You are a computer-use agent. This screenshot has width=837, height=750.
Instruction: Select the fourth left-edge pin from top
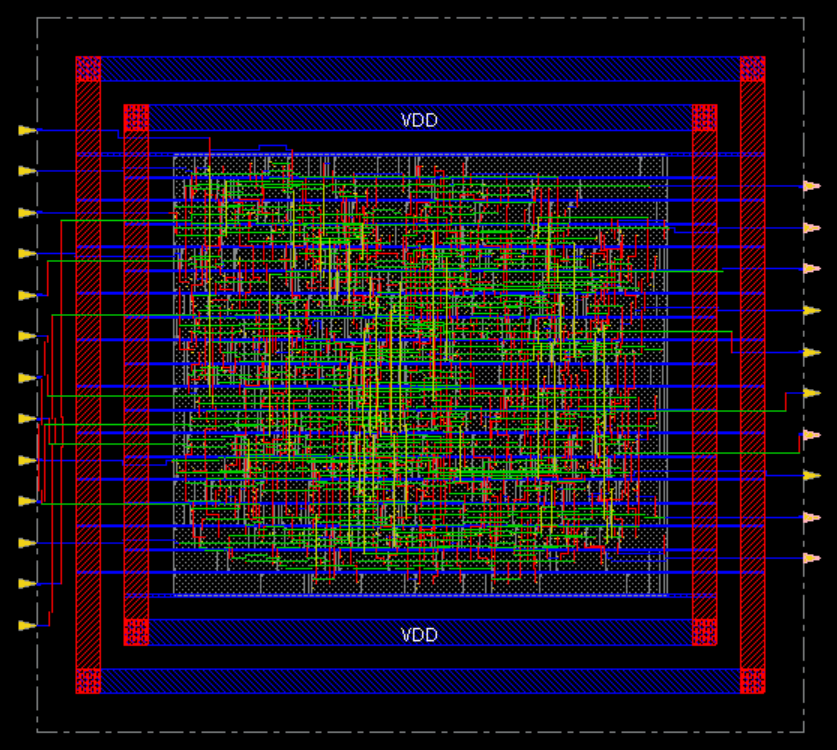coord(27,254)
